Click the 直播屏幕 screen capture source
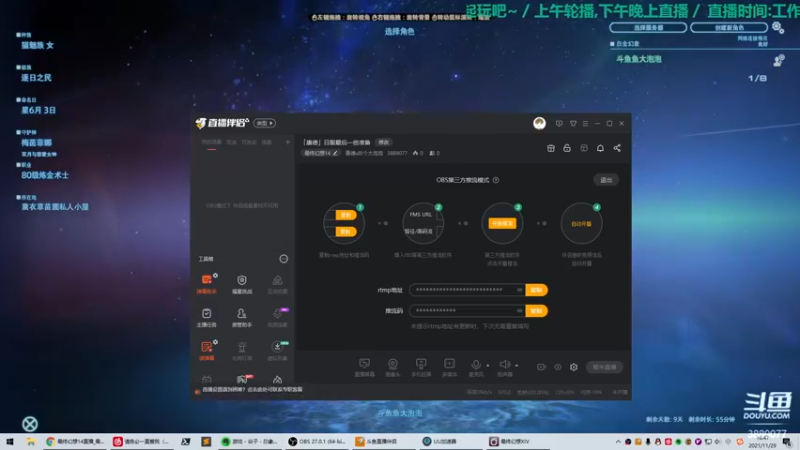This screenshot has width=800, height=450. click(x=364, y=367)
